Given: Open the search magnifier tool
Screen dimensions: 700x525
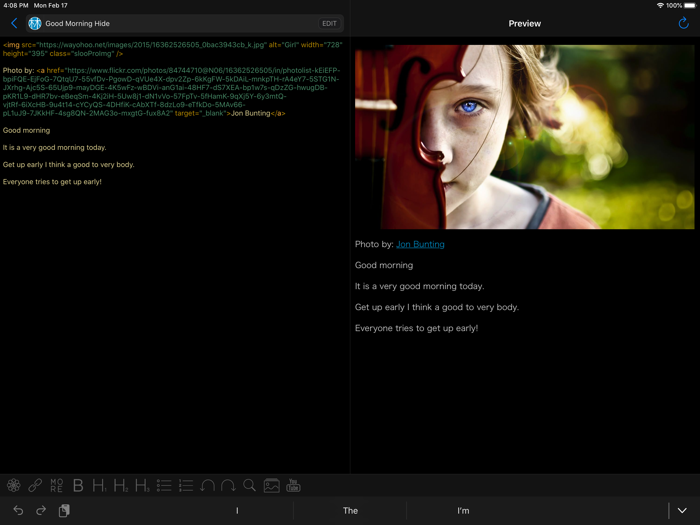Looking at the screenshot, I should tap(250, 485).
